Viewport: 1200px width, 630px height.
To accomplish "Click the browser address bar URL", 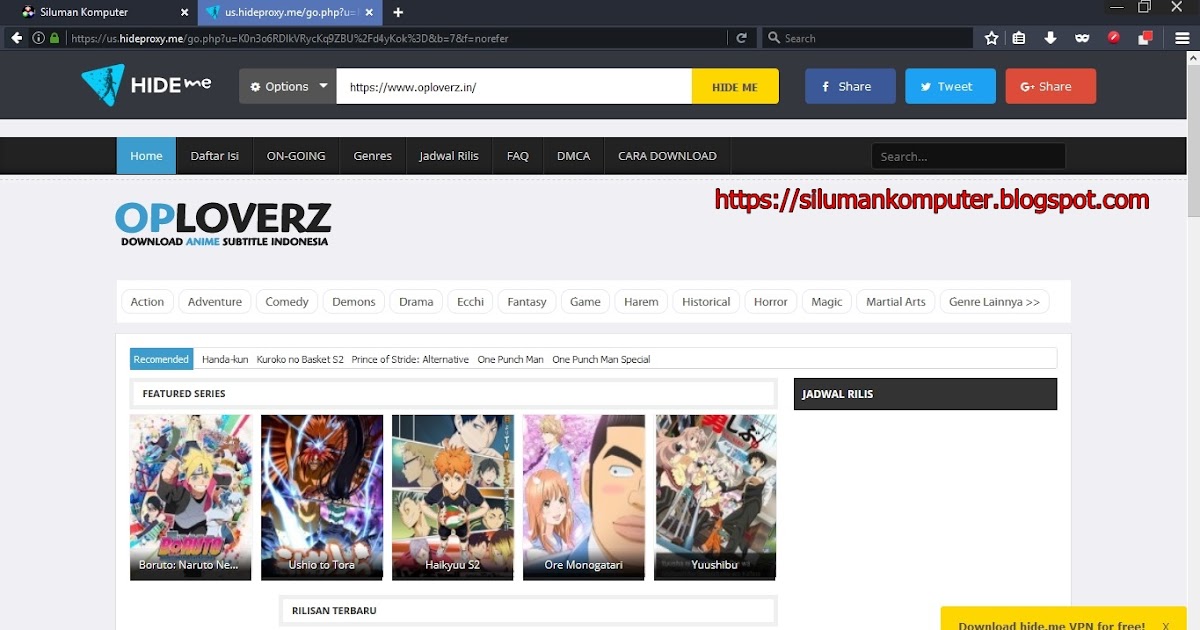I will coord(396,38).
